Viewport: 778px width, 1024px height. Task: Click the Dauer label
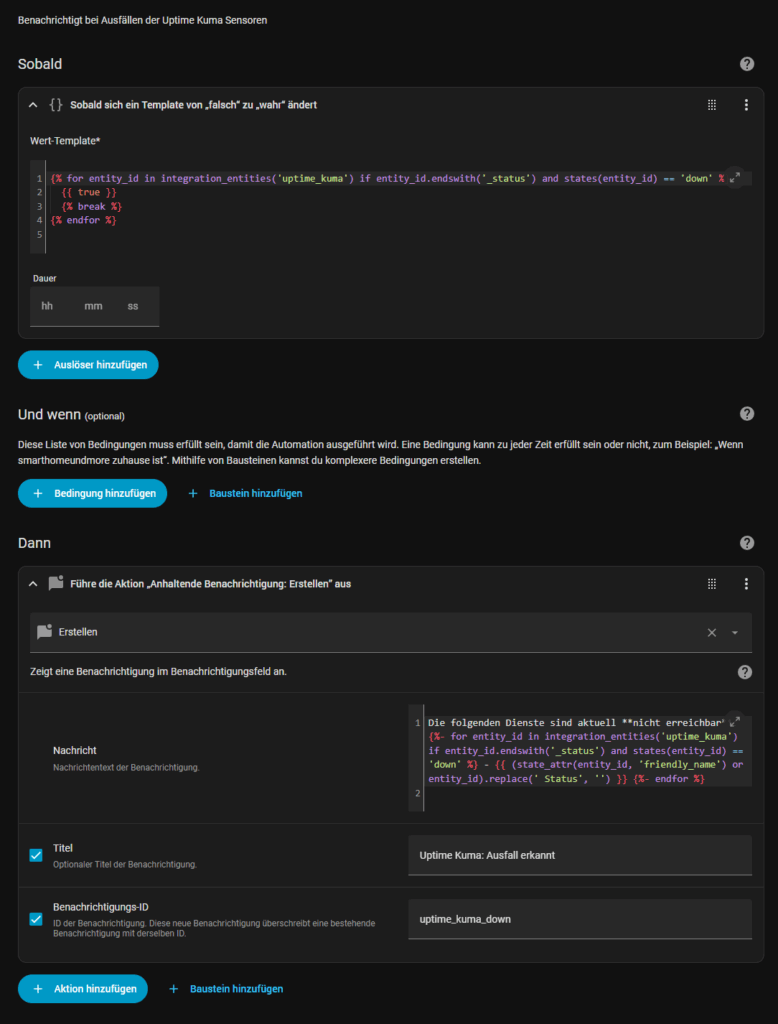pos(45,278)
